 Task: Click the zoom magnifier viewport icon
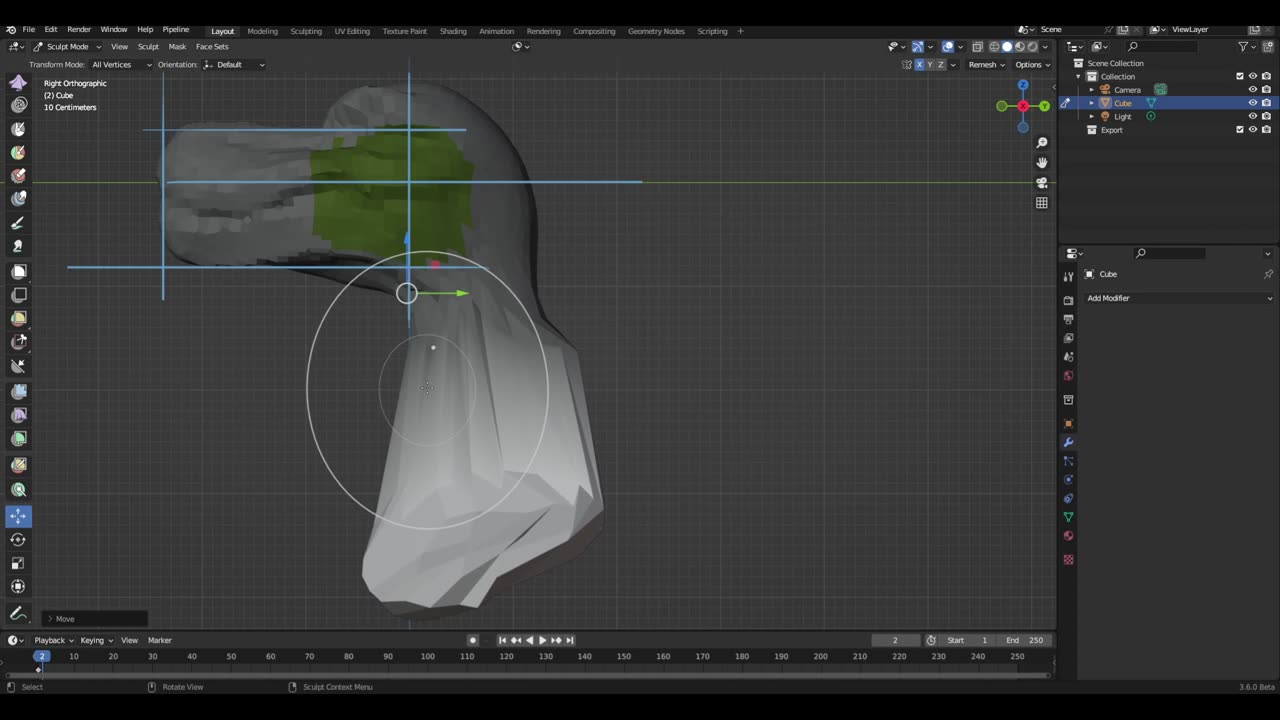pos(1041,143)
